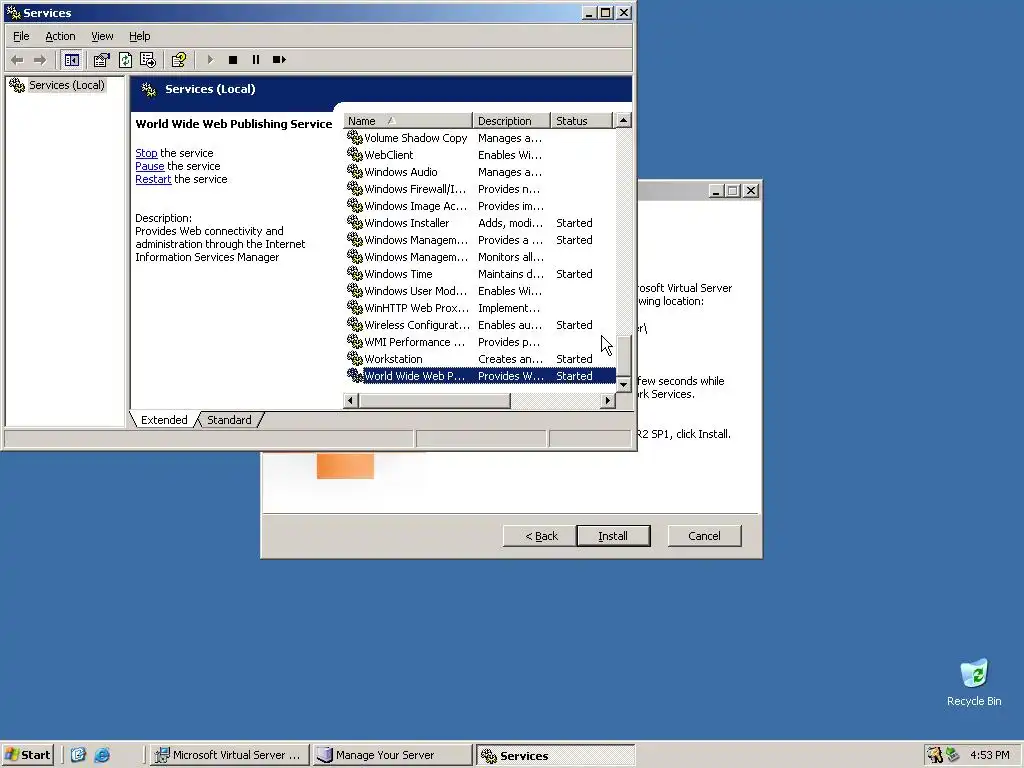Image resolution: width=1024 pixels, height=768 pixels.
Task: Sort by the Description column header
Action: coord(511,121)
